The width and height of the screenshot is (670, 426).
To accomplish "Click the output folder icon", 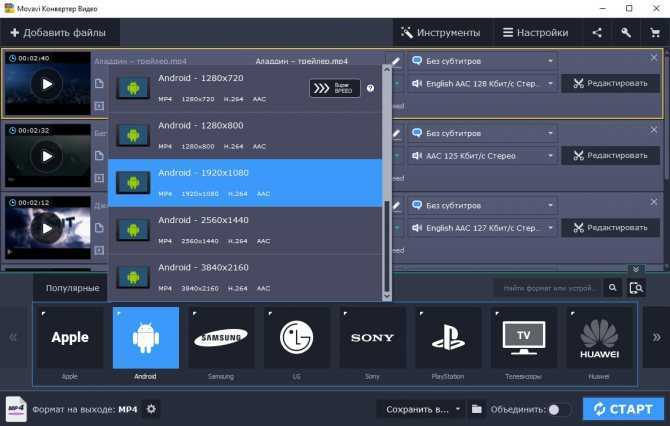I will (476, 409).
